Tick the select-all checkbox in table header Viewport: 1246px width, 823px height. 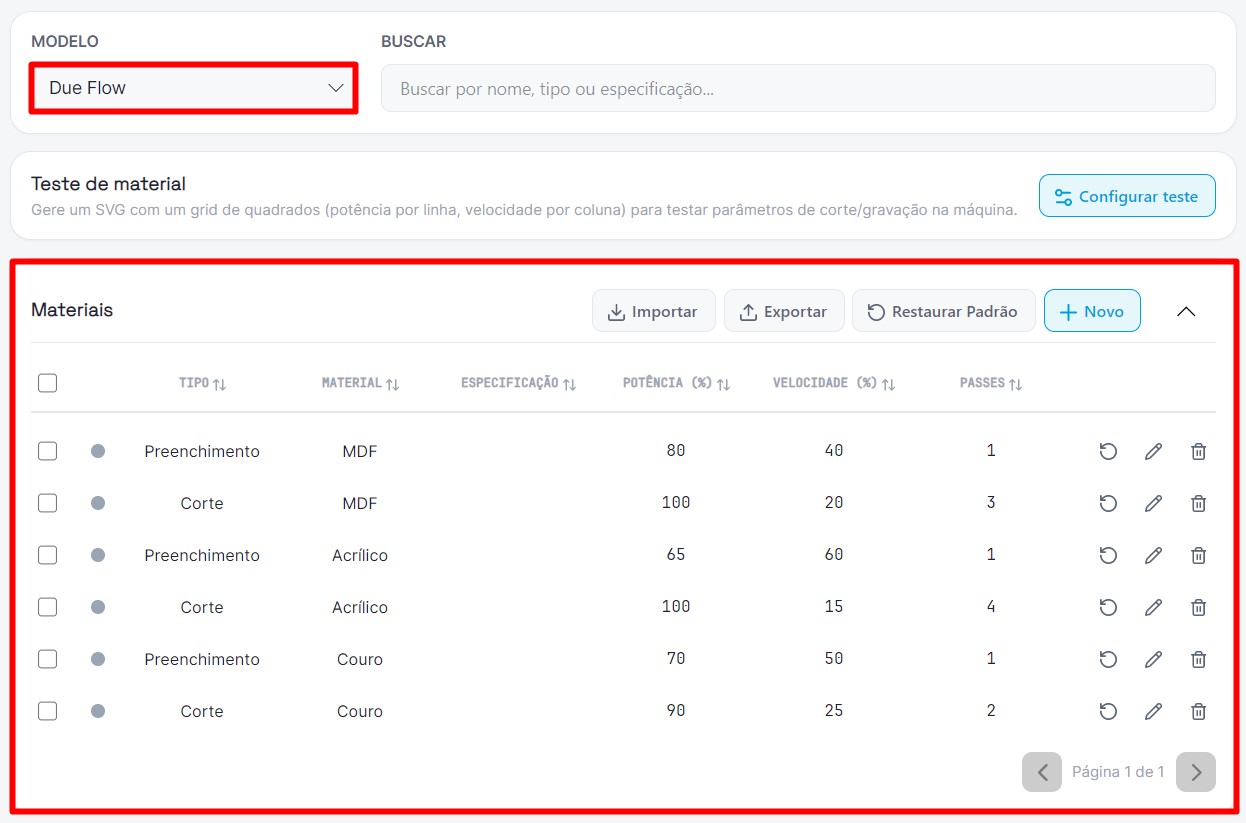pyautogui.click(x=47, y=383)
